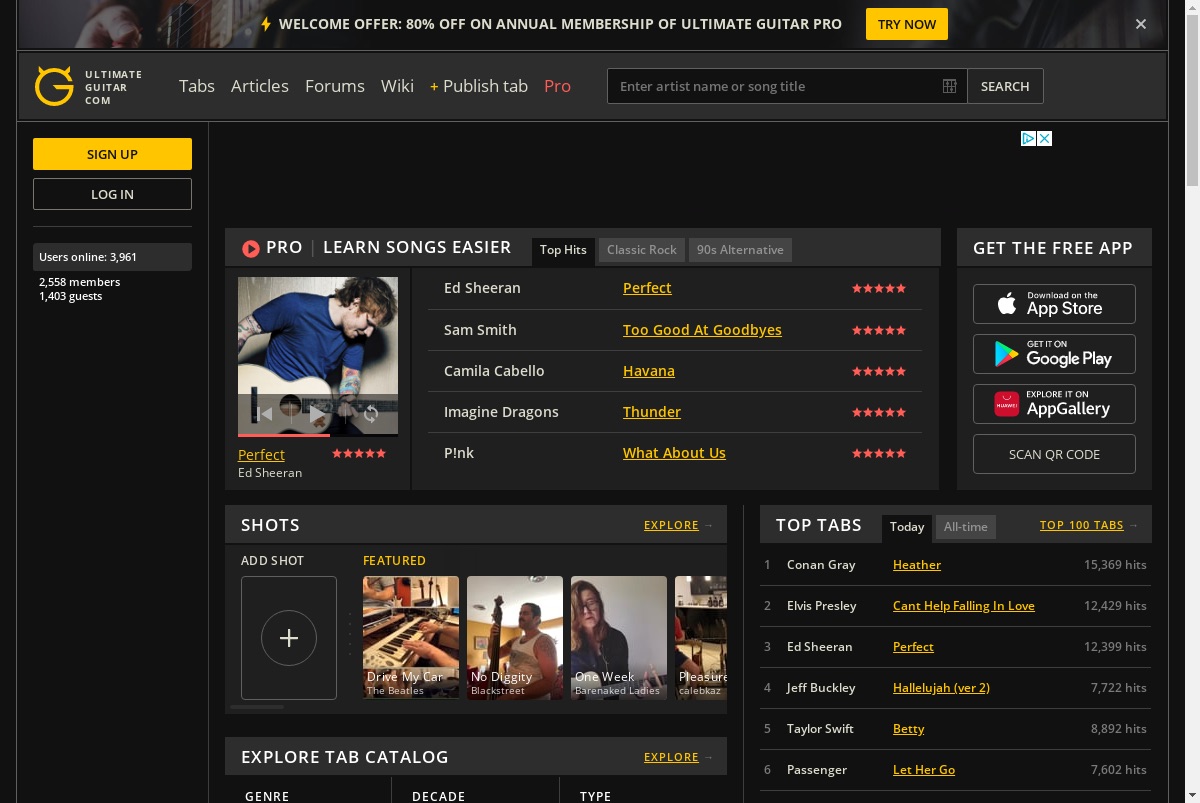Open the Let Her Go tab
Screen dimensions: 1200x803
coord(924,770)
